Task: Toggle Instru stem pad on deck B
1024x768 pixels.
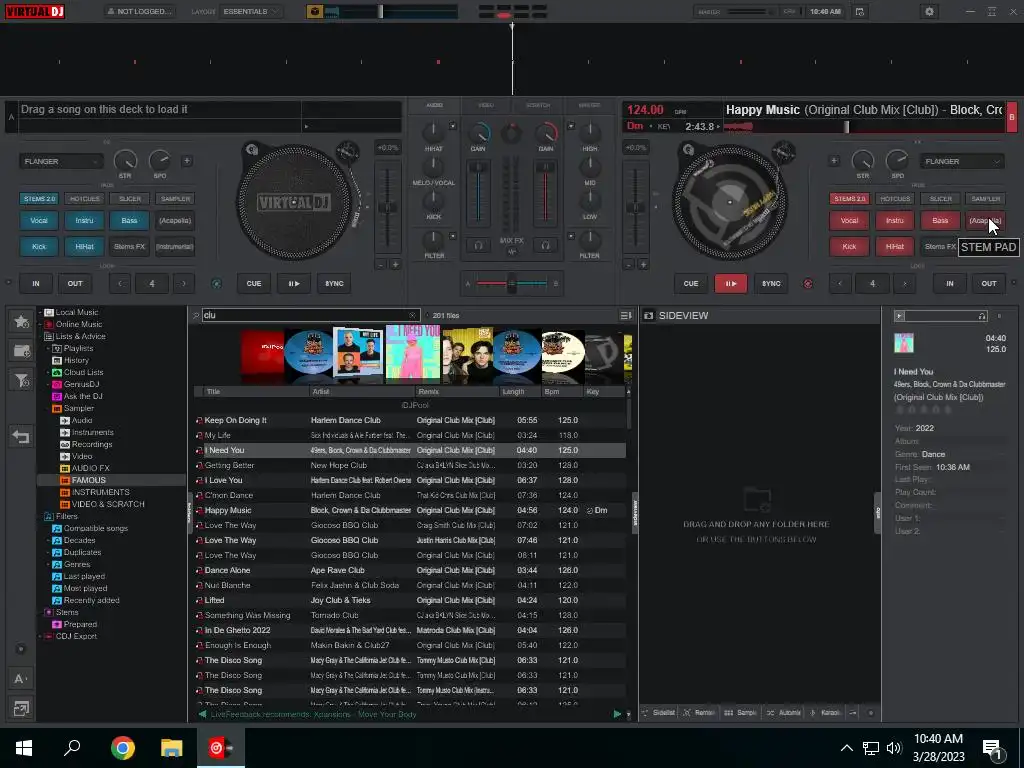Action: pyautogui.click(x=895, y=221)
